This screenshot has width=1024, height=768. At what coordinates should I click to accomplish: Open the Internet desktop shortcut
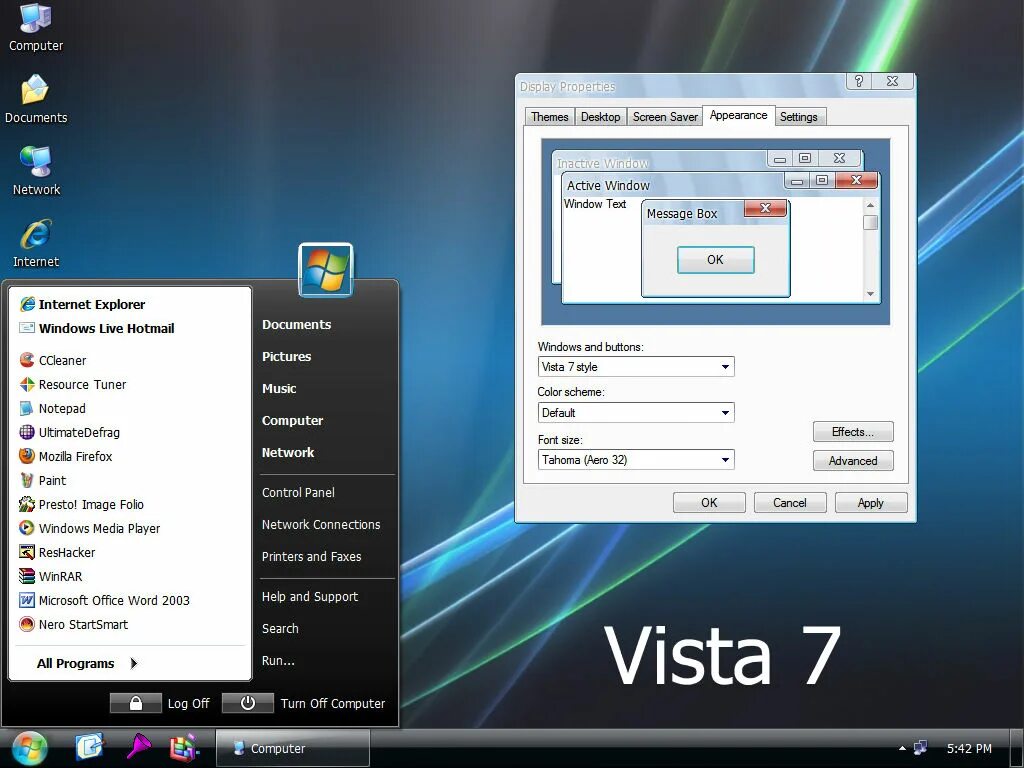coord(36,243)
